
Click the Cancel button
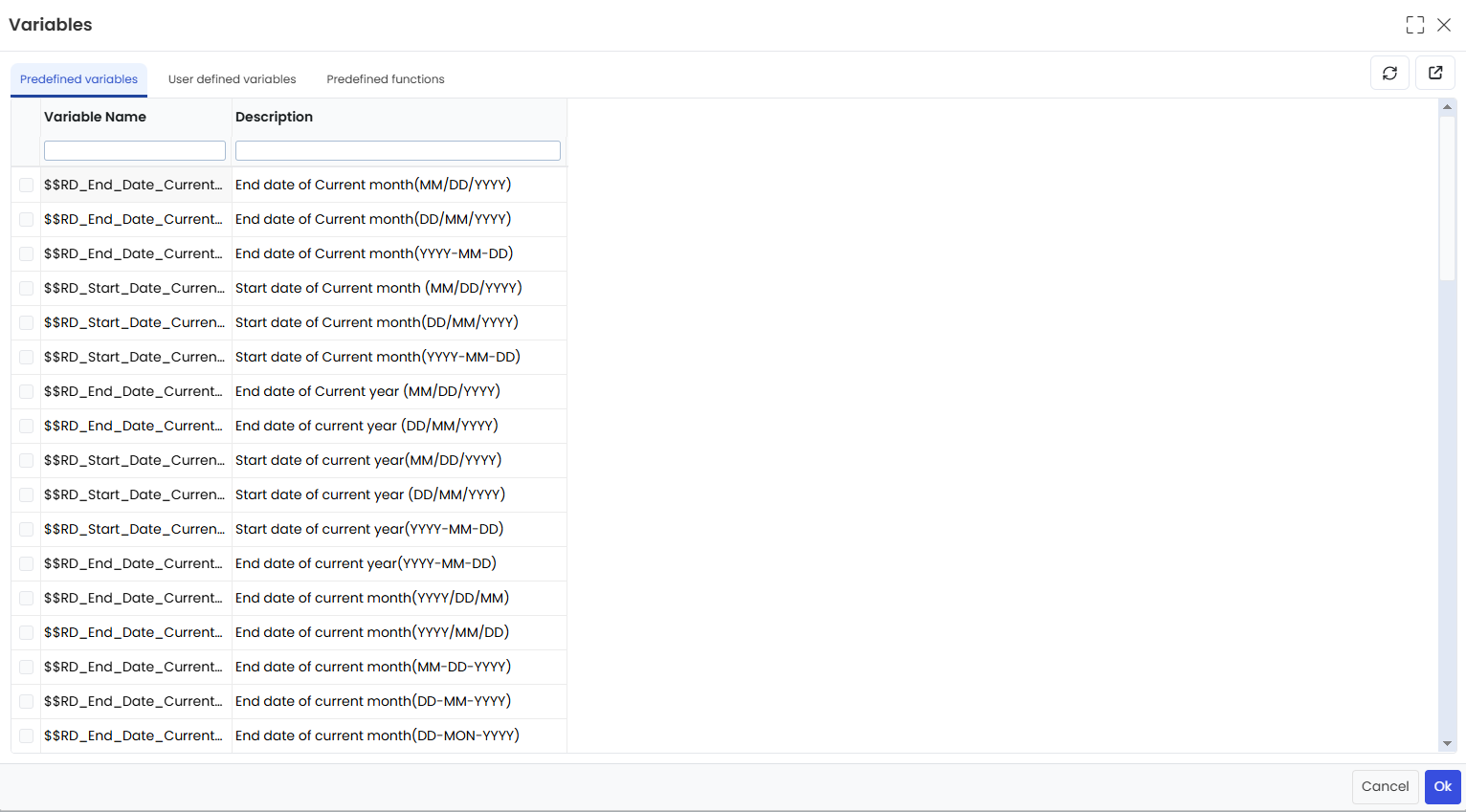[x=1385, y=786]
